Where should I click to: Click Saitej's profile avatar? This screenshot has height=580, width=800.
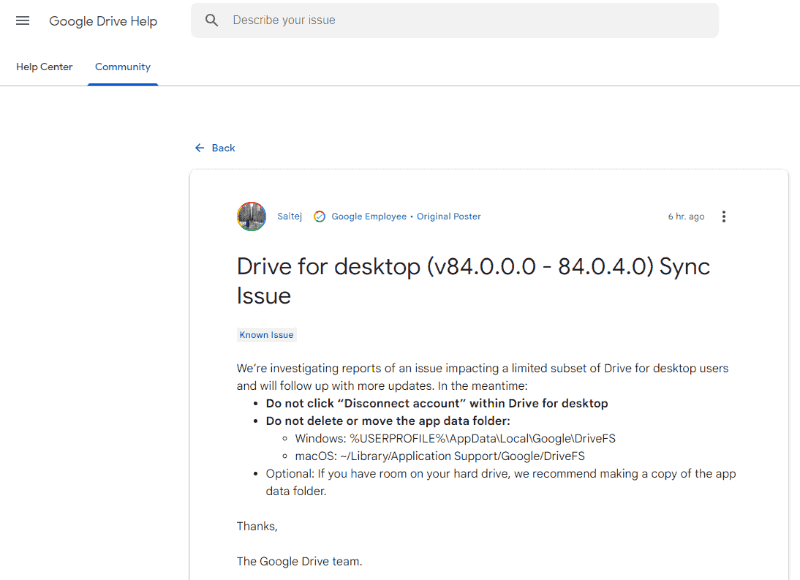tap(251, 216)
